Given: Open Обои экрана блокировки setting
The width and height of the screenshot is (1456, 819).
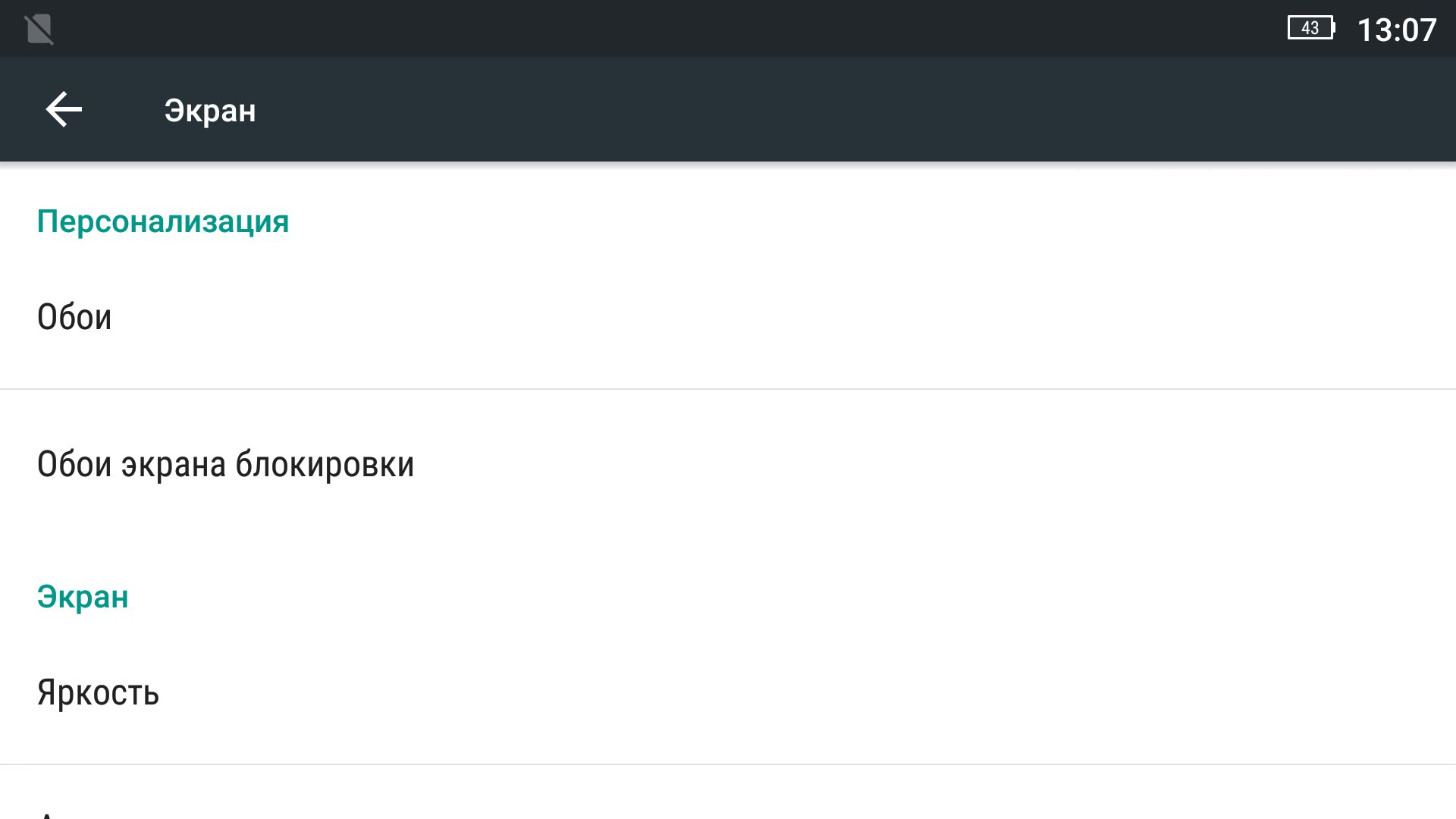Looking at the screenshot, I should coord(225,464).
